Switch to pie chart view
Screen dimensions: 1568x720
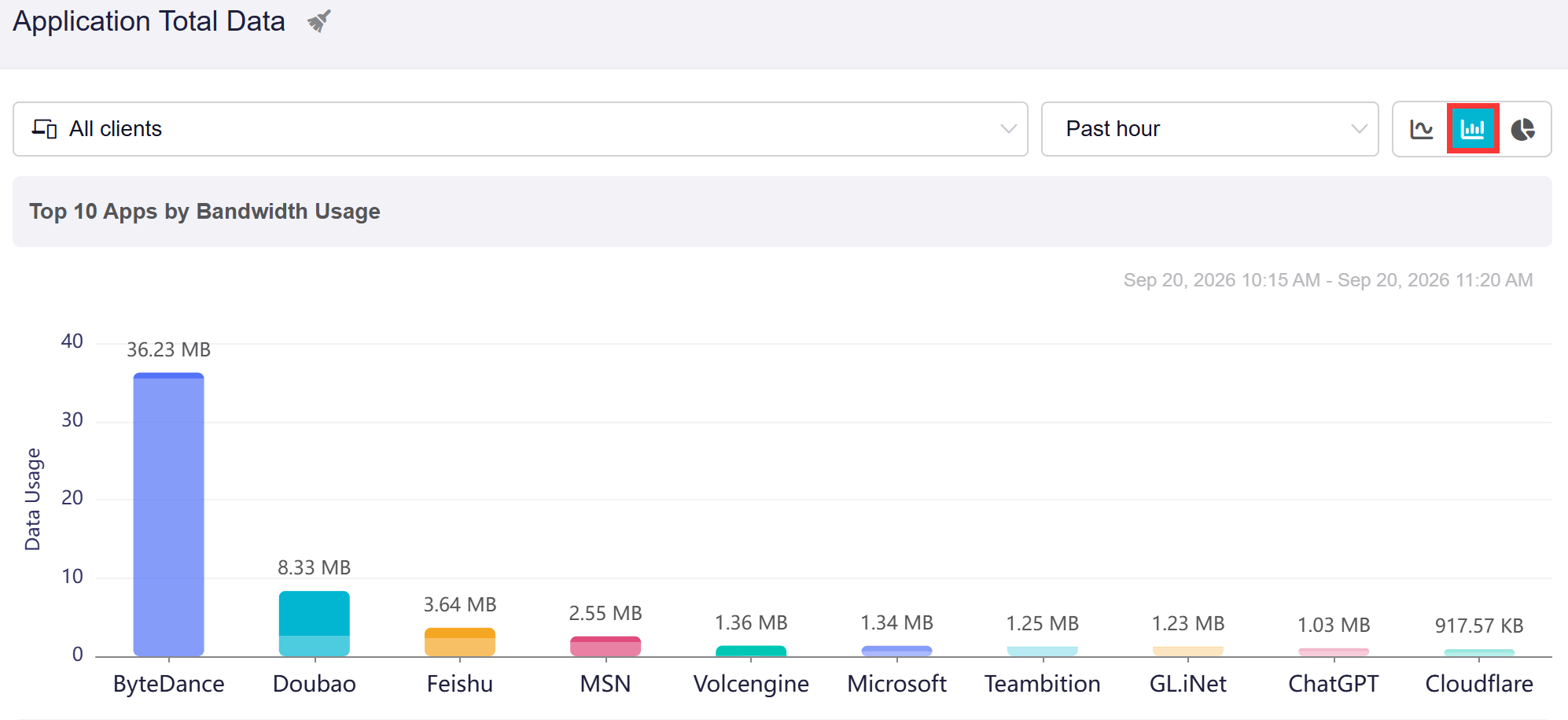(x=1523, y=129)
